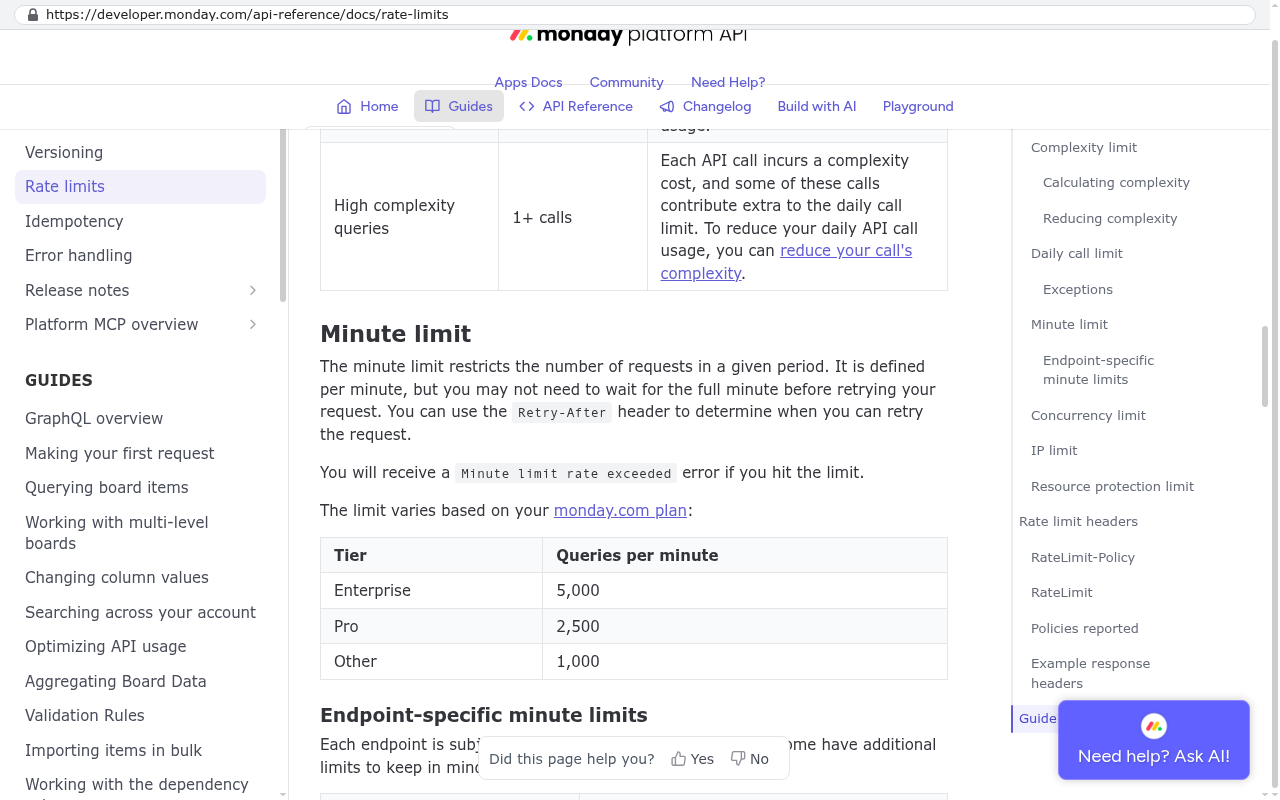This screenshot has width=1280, height=800.
Task: Open Importing items in bulk guide
Action: [x=113, y=751]
